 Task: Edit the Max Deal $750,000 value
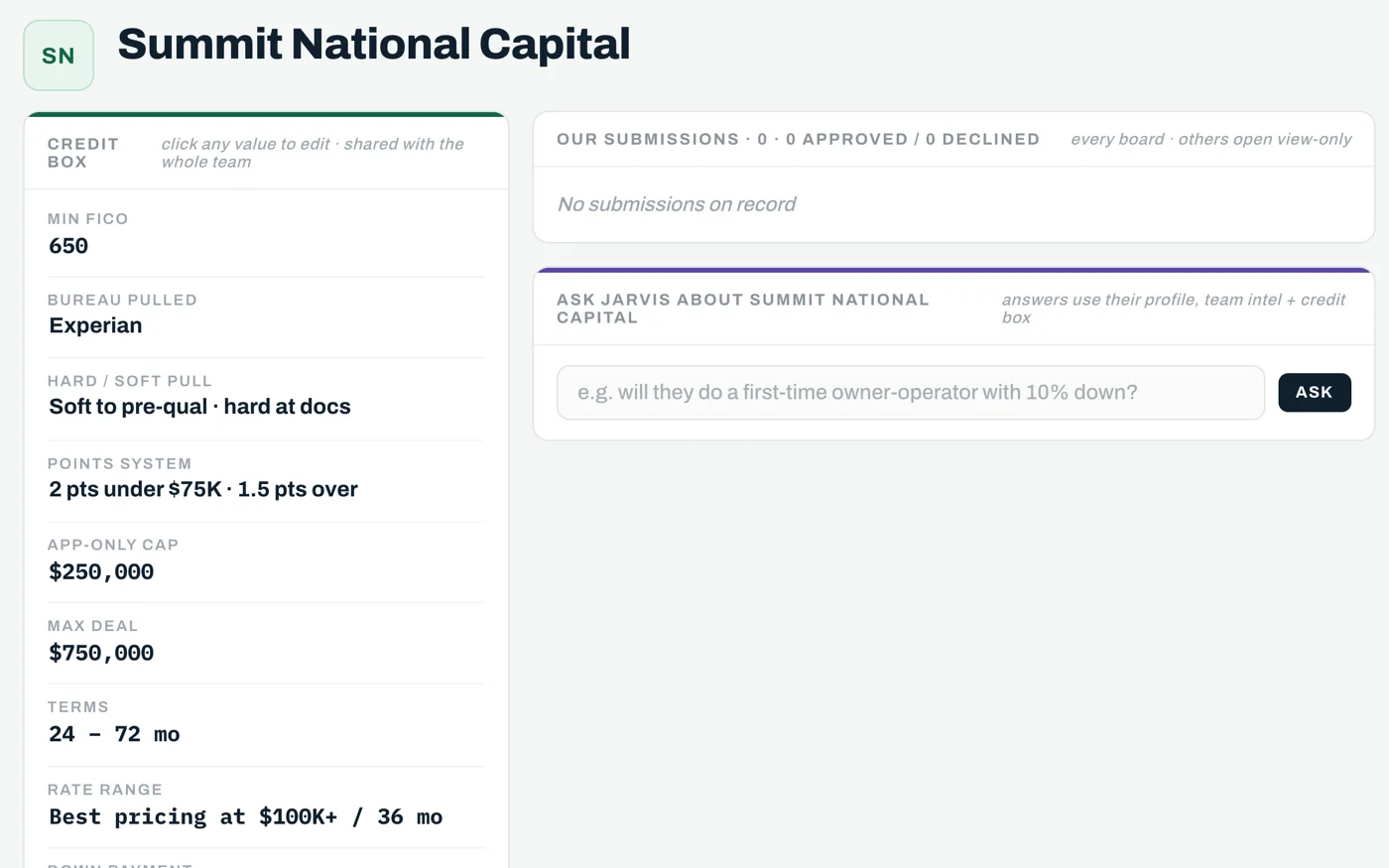point(101,653)
